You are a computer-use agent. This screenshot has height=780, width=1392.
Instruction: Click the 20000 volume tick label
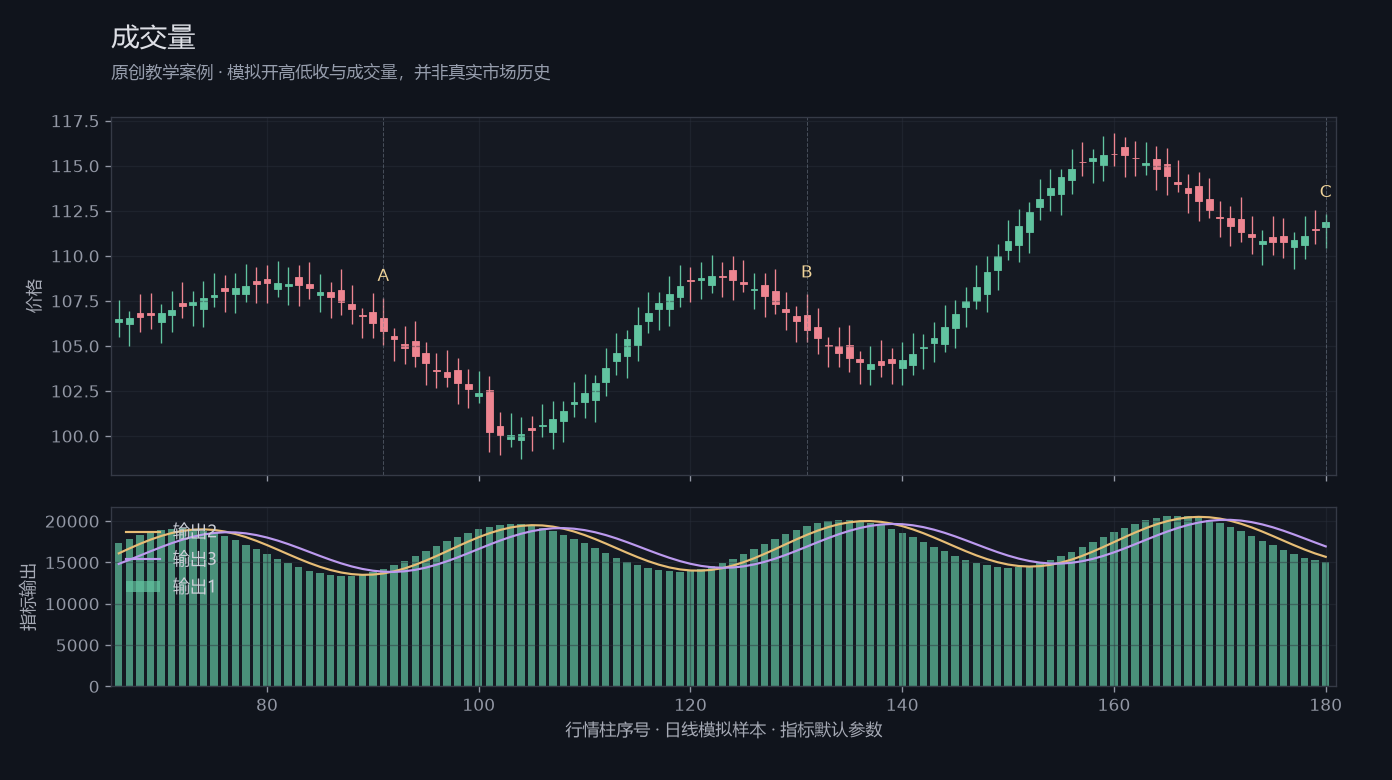point(74,522)
